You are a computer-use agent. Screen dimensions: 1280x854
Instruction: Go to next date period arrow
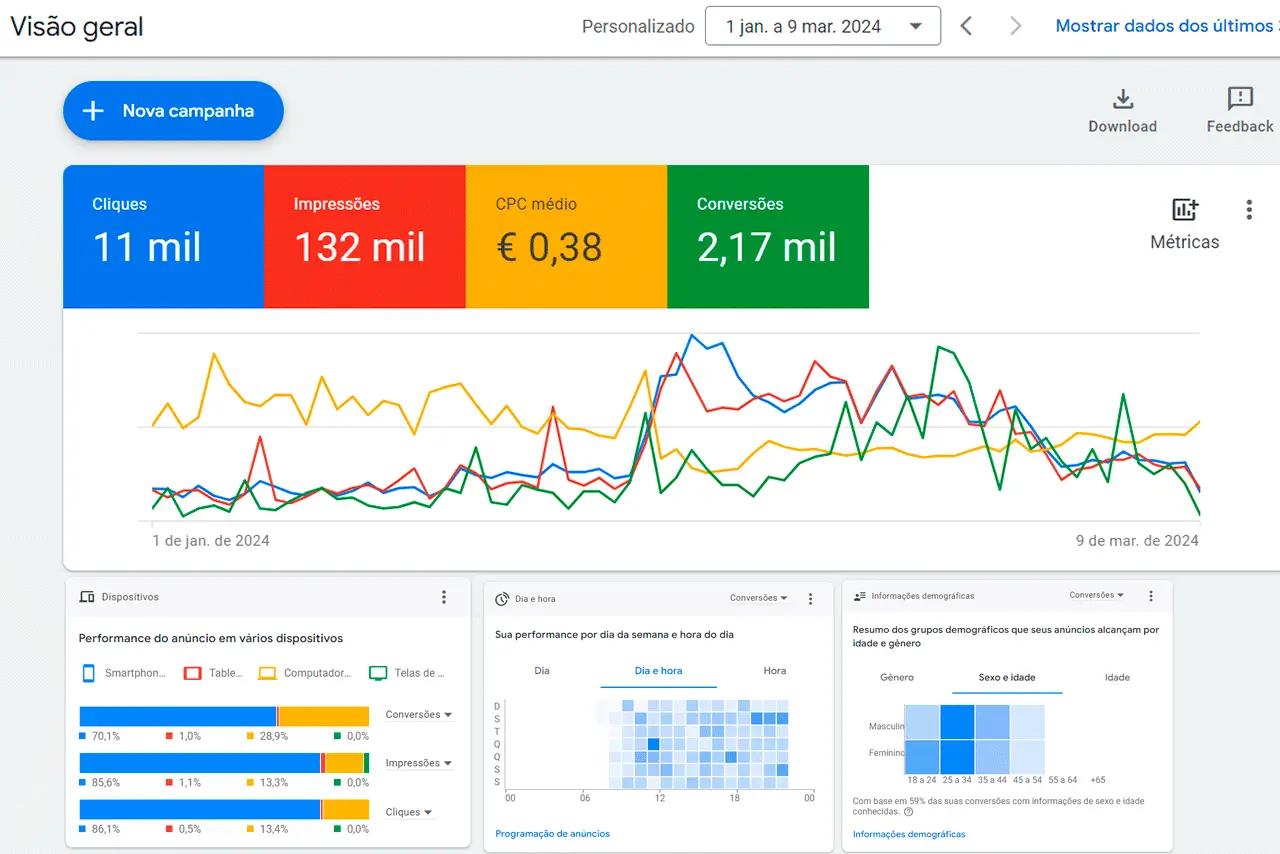(1016, 26)
